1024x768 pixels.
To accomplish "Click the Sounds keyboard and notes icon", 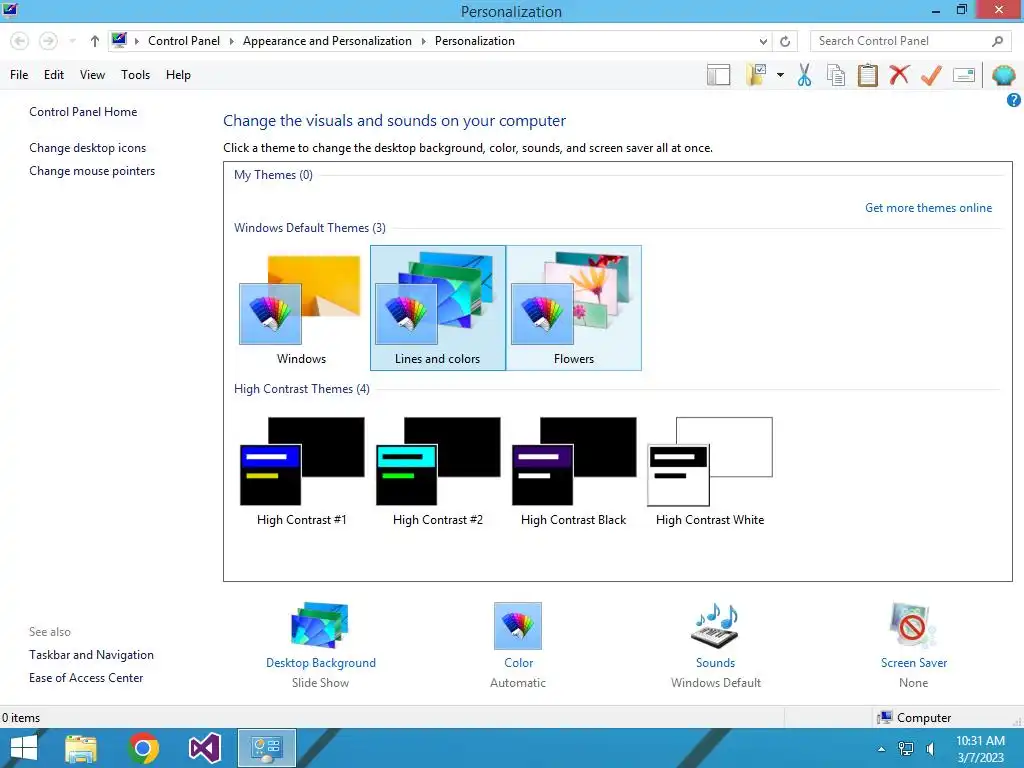I will [715, 626].
